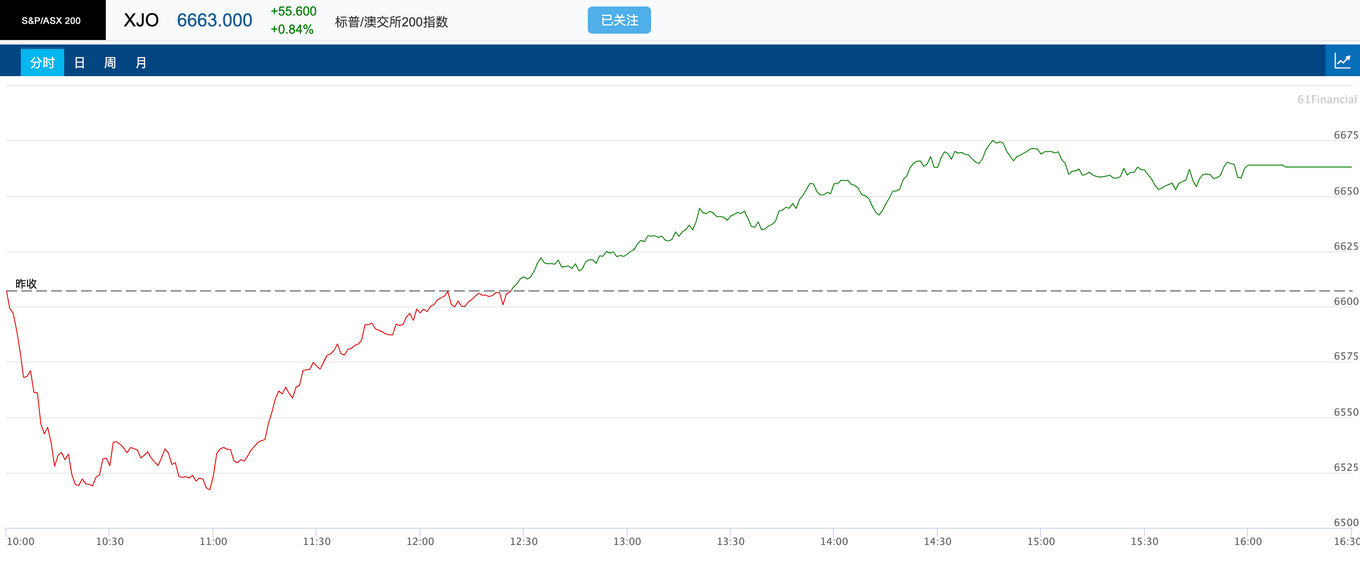Click the index price 6663.000
This screenshot has height=561, width=1360.
[x=214, y=20]
